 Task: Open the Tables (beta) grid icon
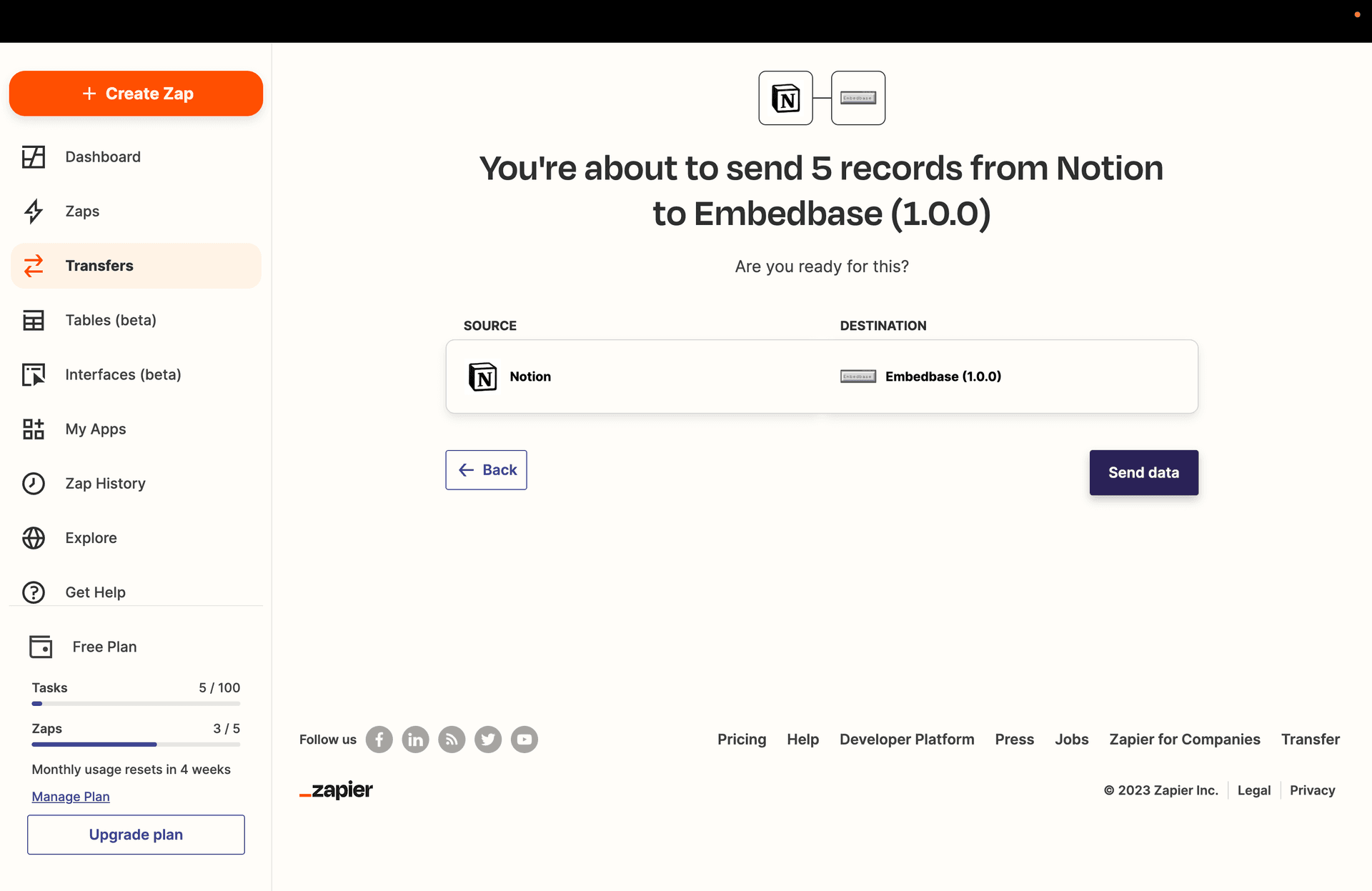pyautogui.click(x=34, y=320)
